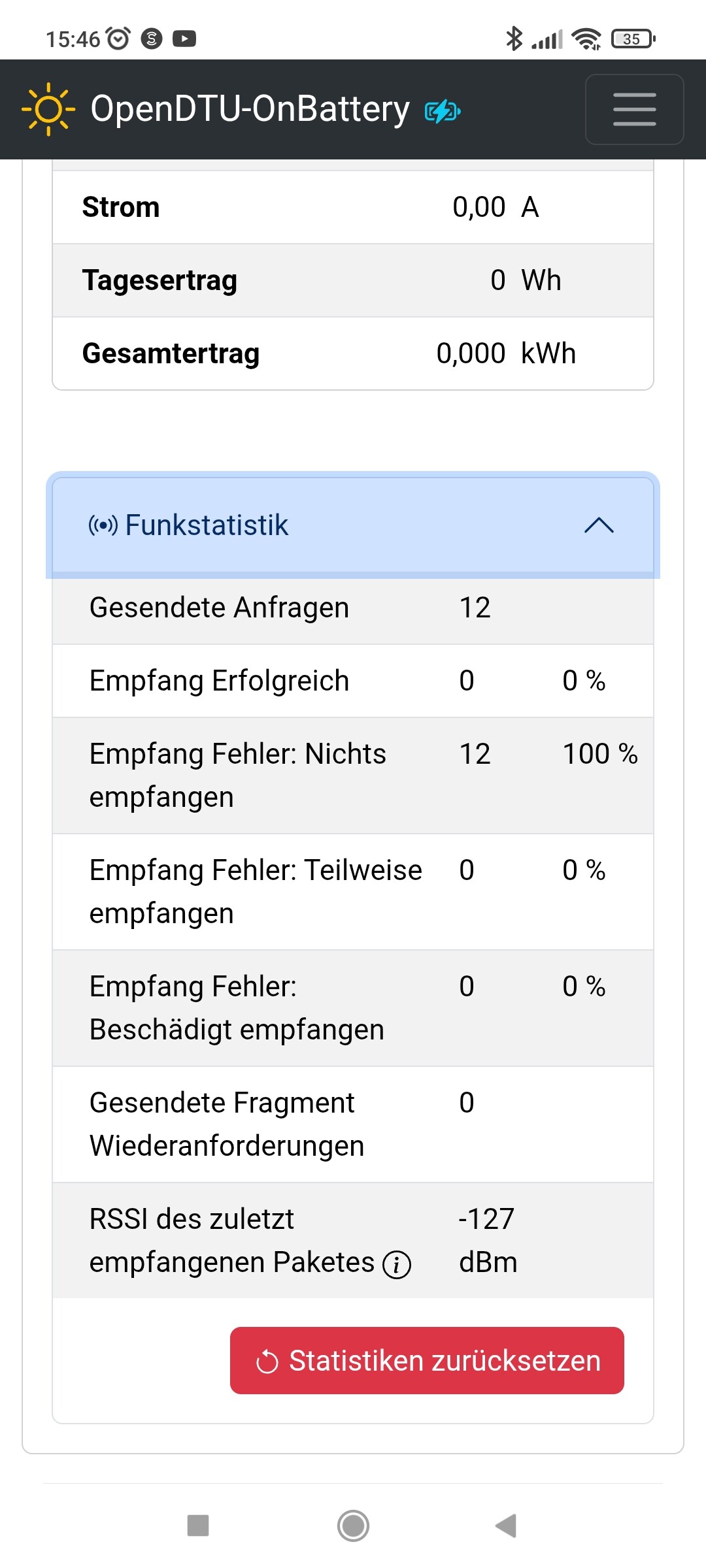This screenshot has width=706, height=1568.
Task: Click the yellow sun logo icon
Action: point(48,109)
